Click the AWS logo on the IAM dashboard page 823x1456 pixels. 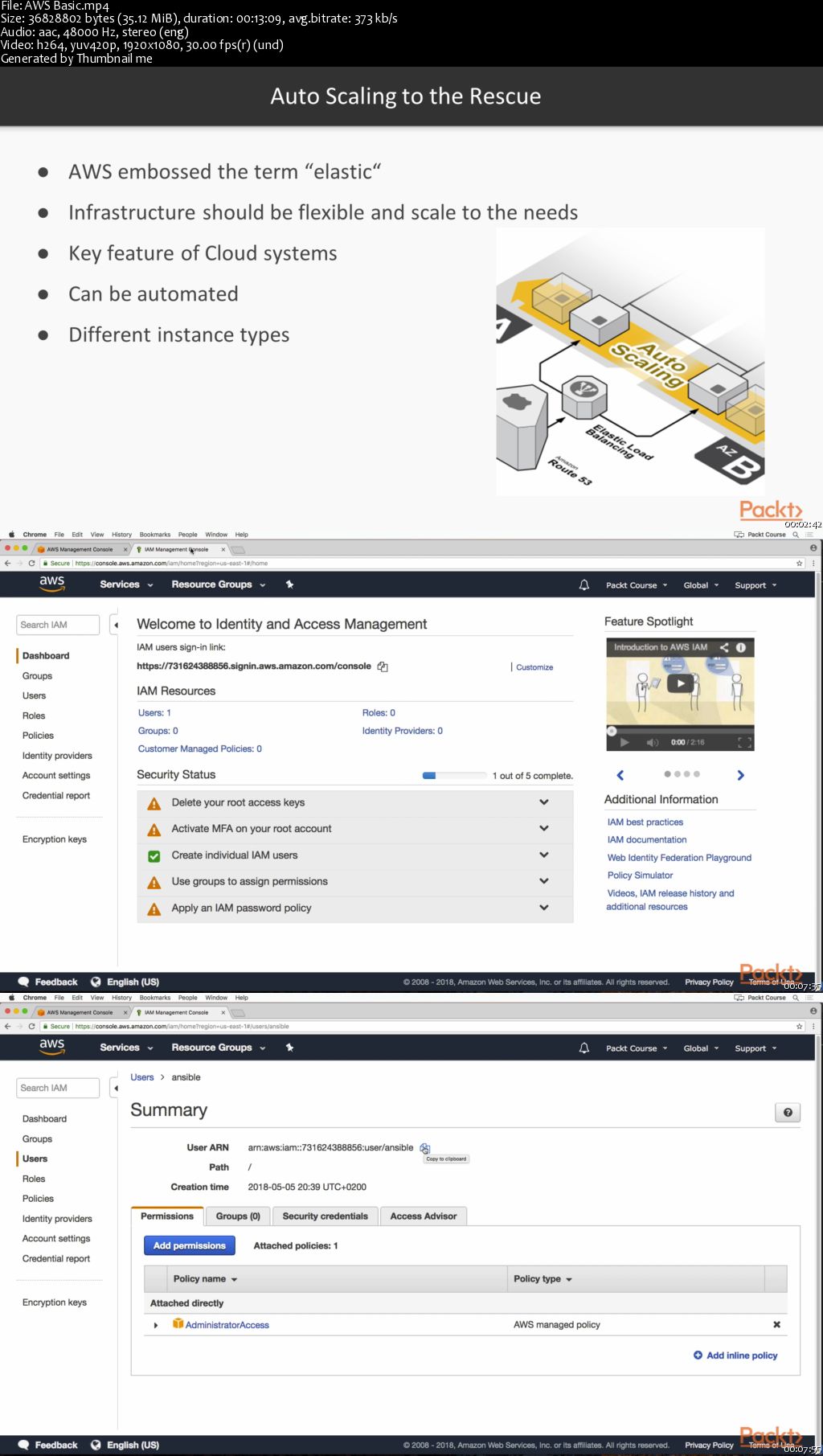51,584
